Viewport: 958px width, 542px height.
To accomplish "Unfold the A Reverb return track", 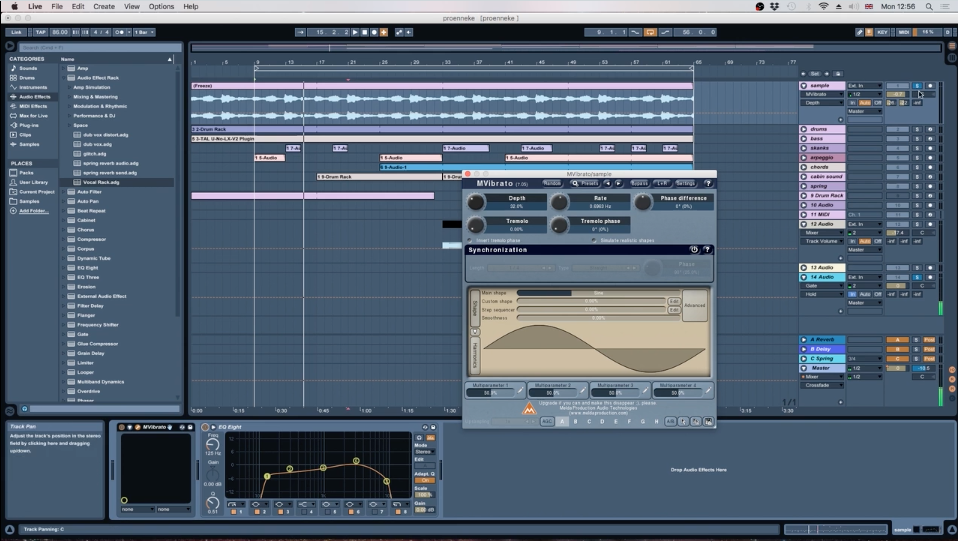I will (x=804, y=340).
